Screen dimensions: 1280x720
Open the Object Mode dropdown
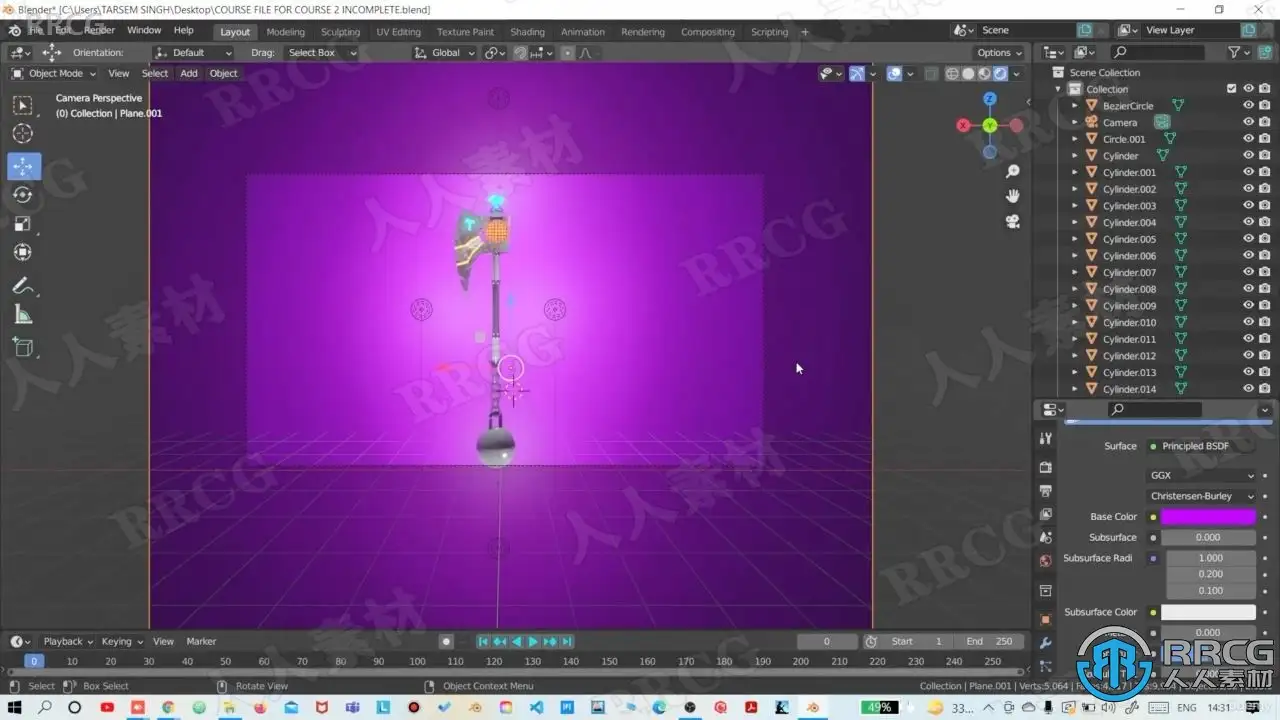pos(54,73)
